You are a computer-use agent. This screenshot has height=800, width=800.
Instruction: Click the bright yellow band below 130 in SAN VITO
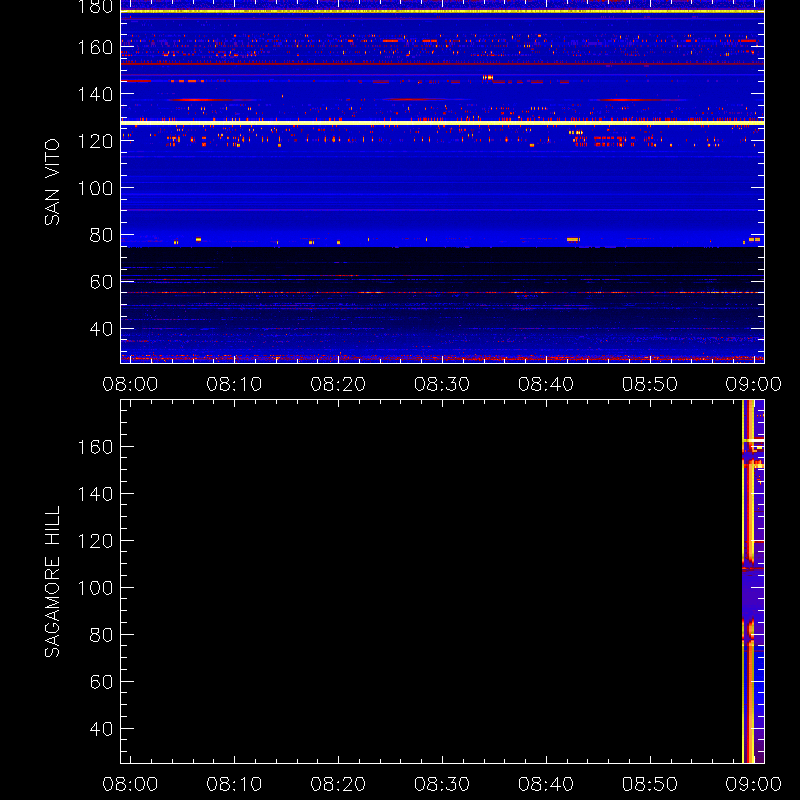coord(442,123)
